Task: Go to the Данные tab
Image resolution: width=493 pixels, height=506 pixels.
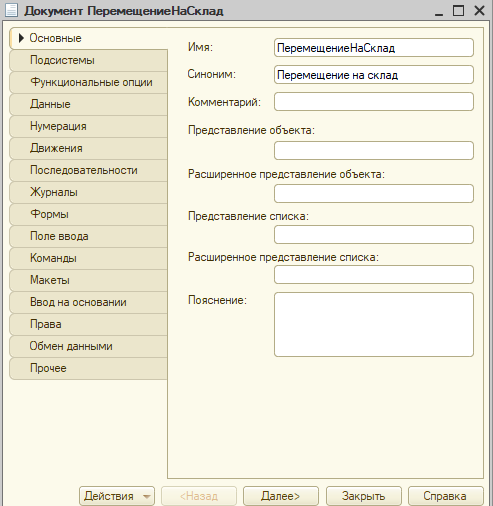Action: point(89,104)
